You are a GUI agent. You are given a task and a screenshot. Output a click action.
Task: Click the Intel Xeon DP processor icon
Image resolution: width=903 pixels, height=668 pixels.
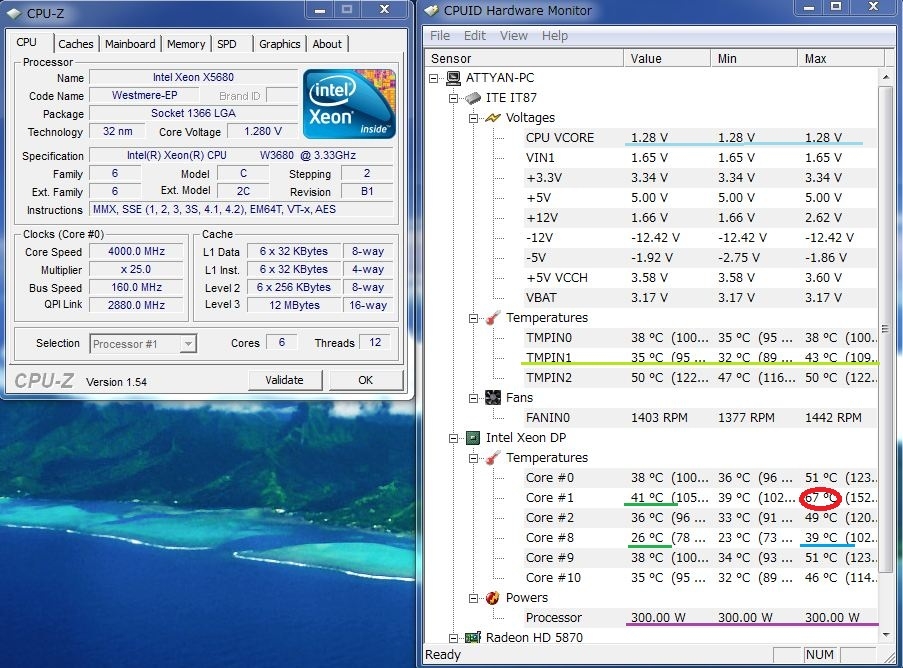pyautogui.click(x=473, y=438)
